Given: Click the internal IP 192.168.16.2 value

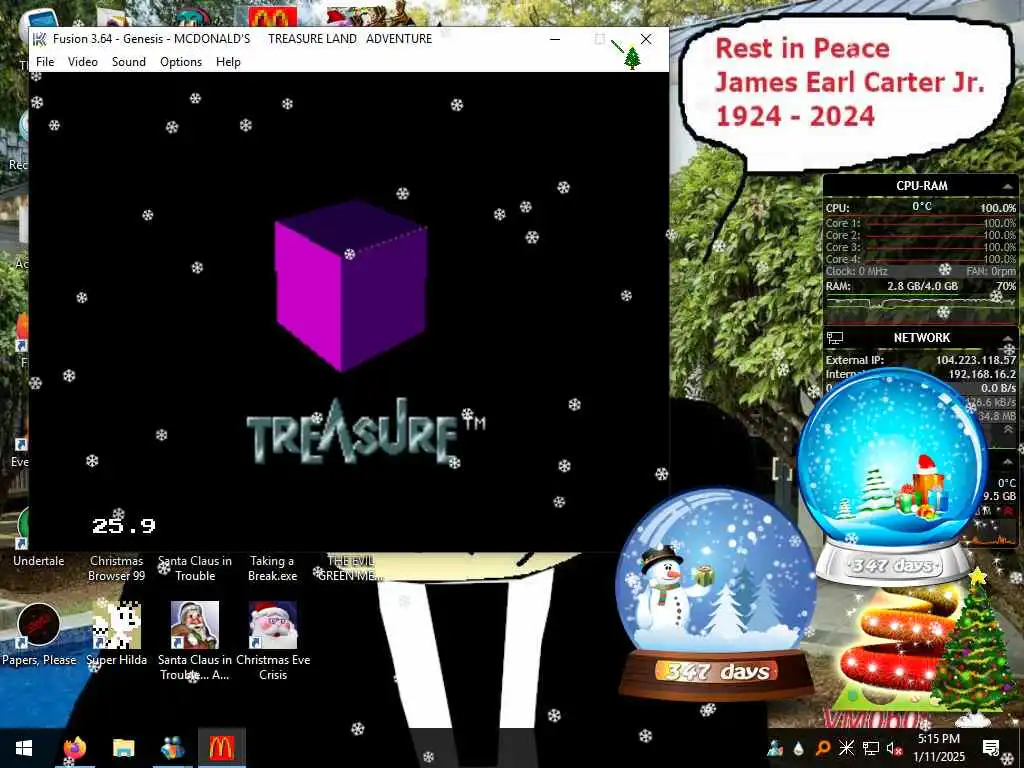Looking at the screenshot, I should pyautogui.click(x=982, y=374).
